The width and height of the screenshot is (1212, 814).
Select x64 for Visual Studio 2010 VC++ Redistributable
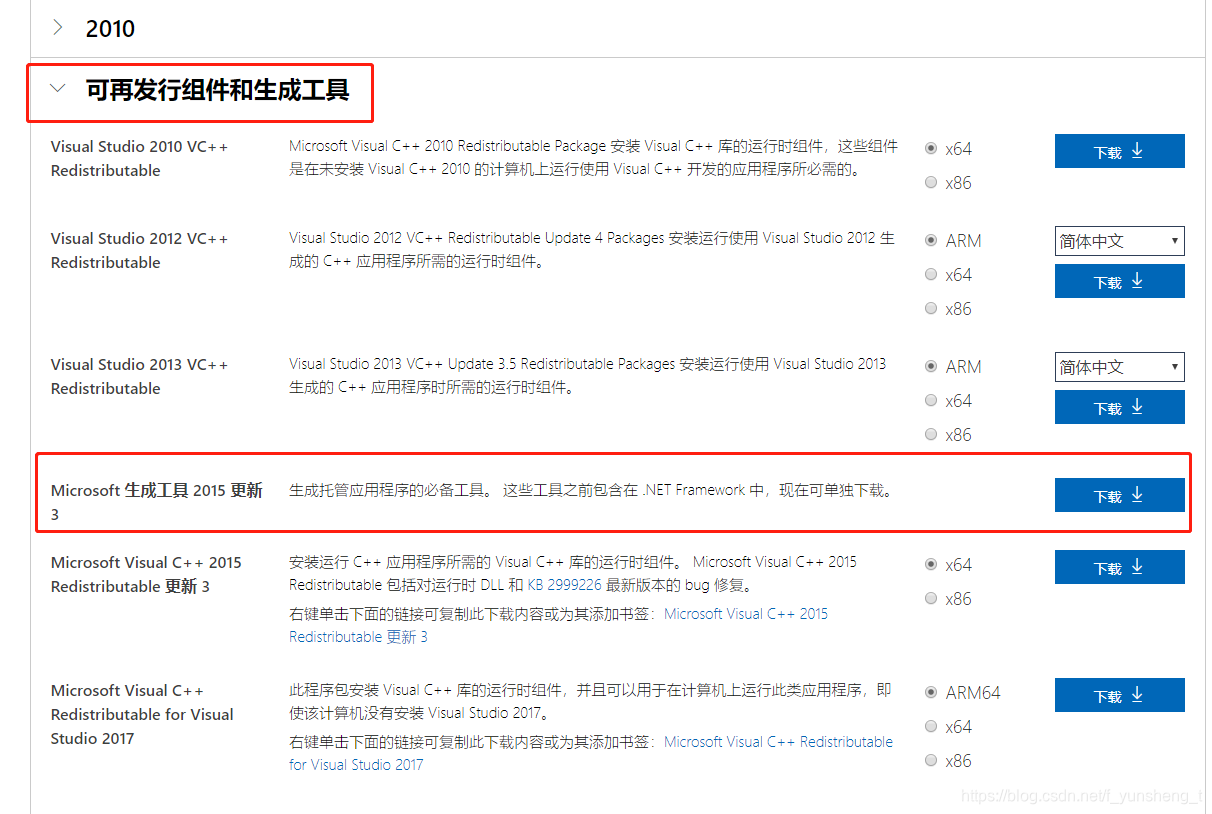931,148
